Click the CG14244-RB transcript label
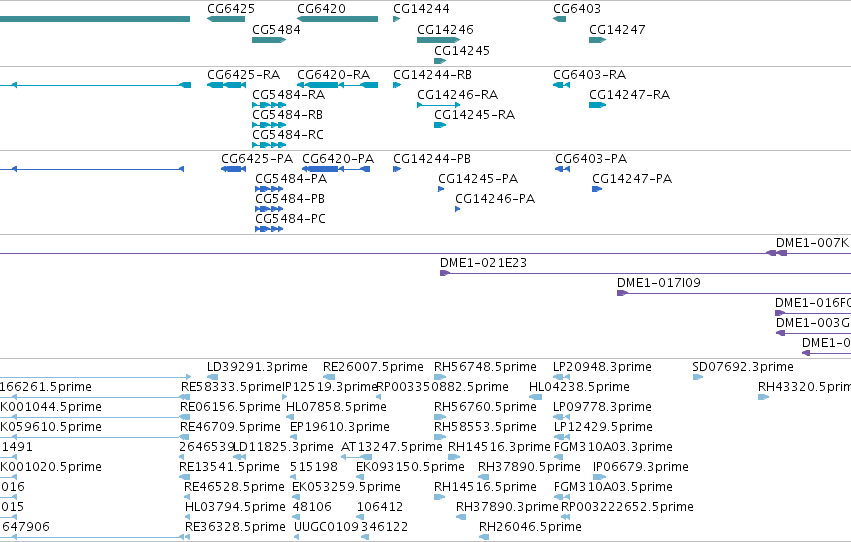 click(433, 75)
